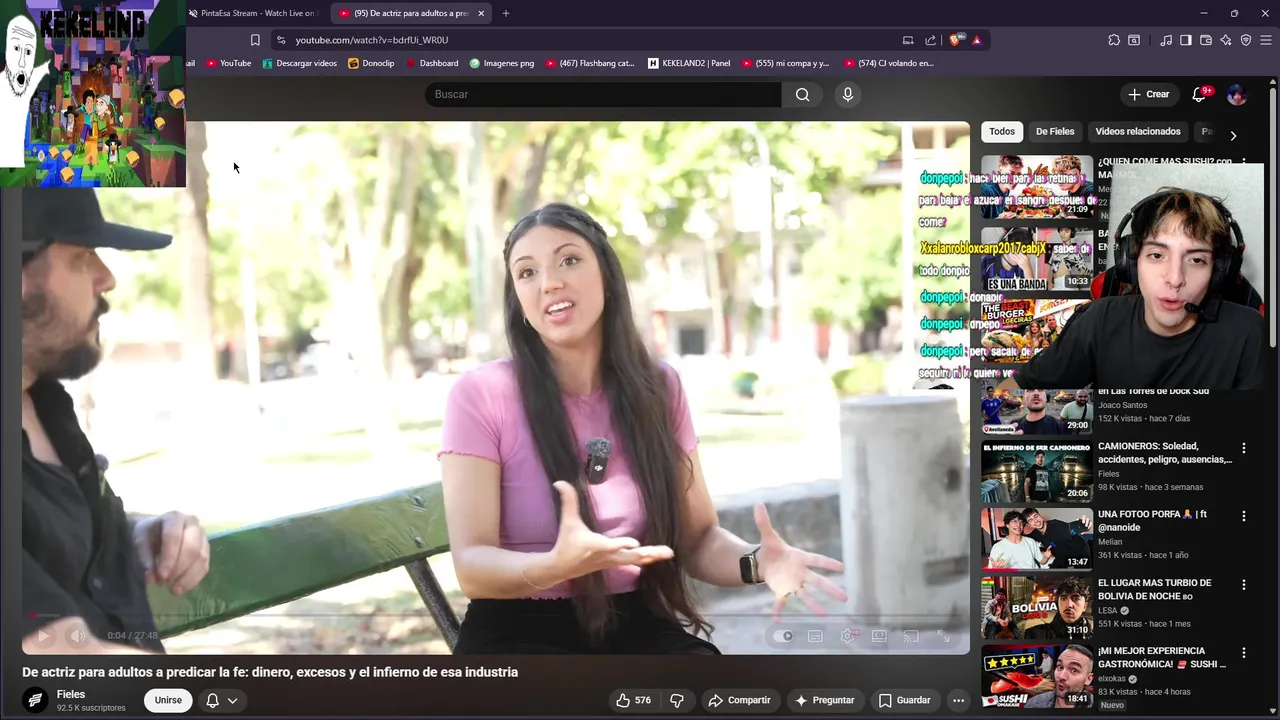The height and width of the screenshot is (720, 1280).
Task: Open Brave VPN shield icon
Action: pos(1246,40)
